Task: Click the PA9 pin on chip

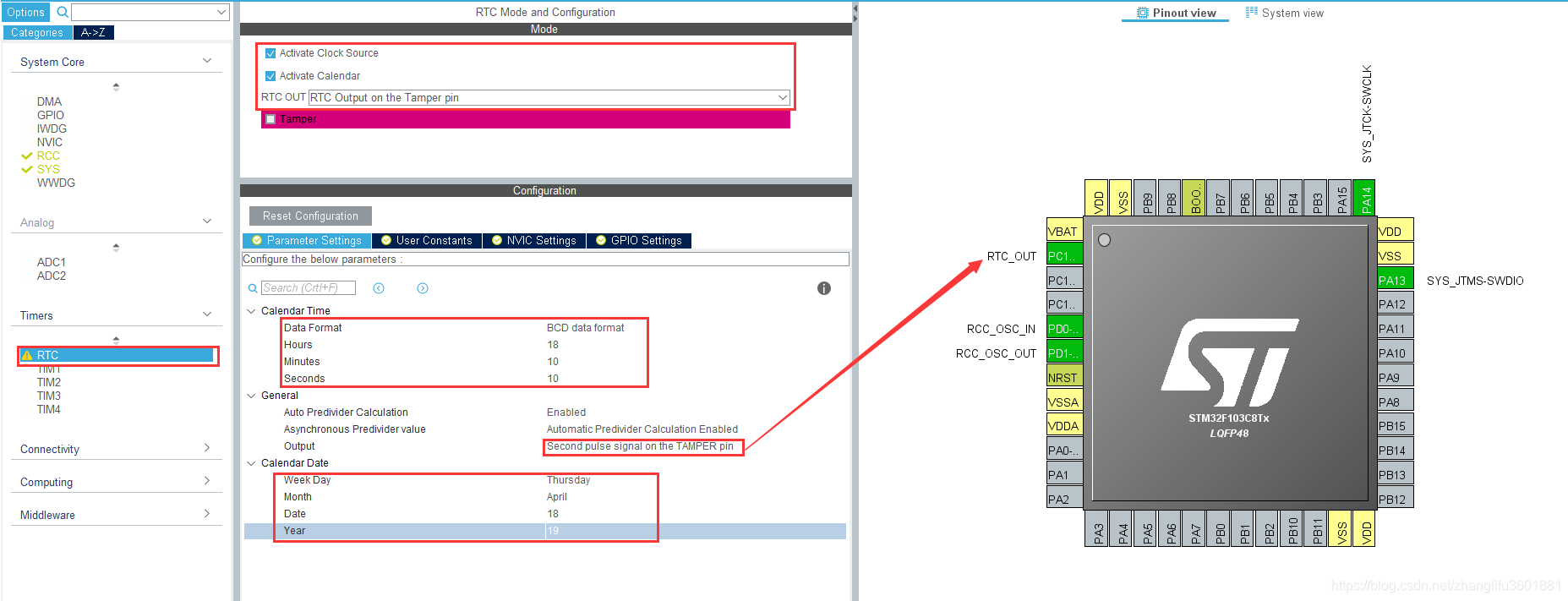Action: pyautogui.click(x=1395, y=377)
